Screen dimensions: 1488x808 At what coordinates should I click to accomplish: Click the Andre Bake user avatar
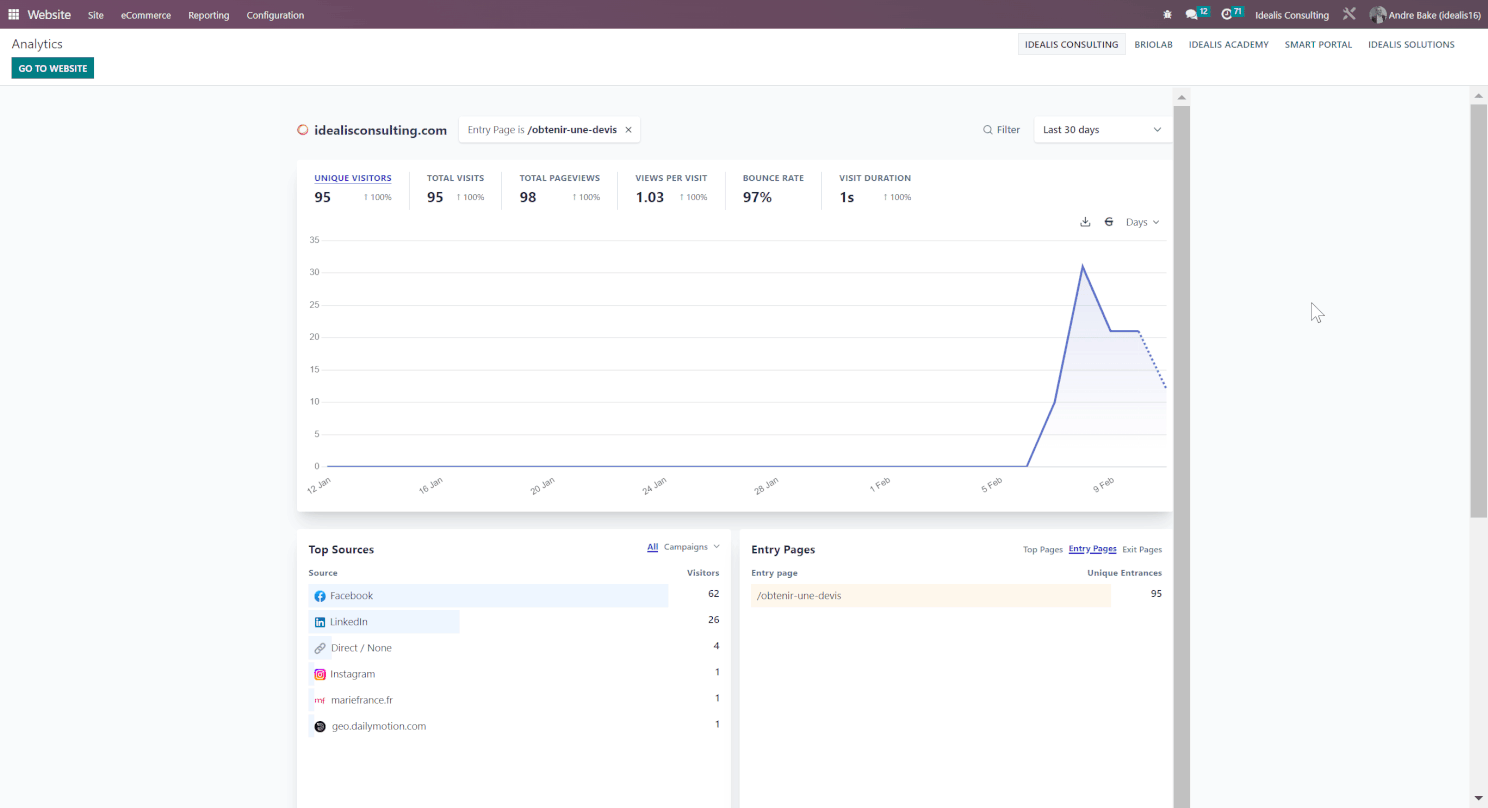click(1378, 15)
